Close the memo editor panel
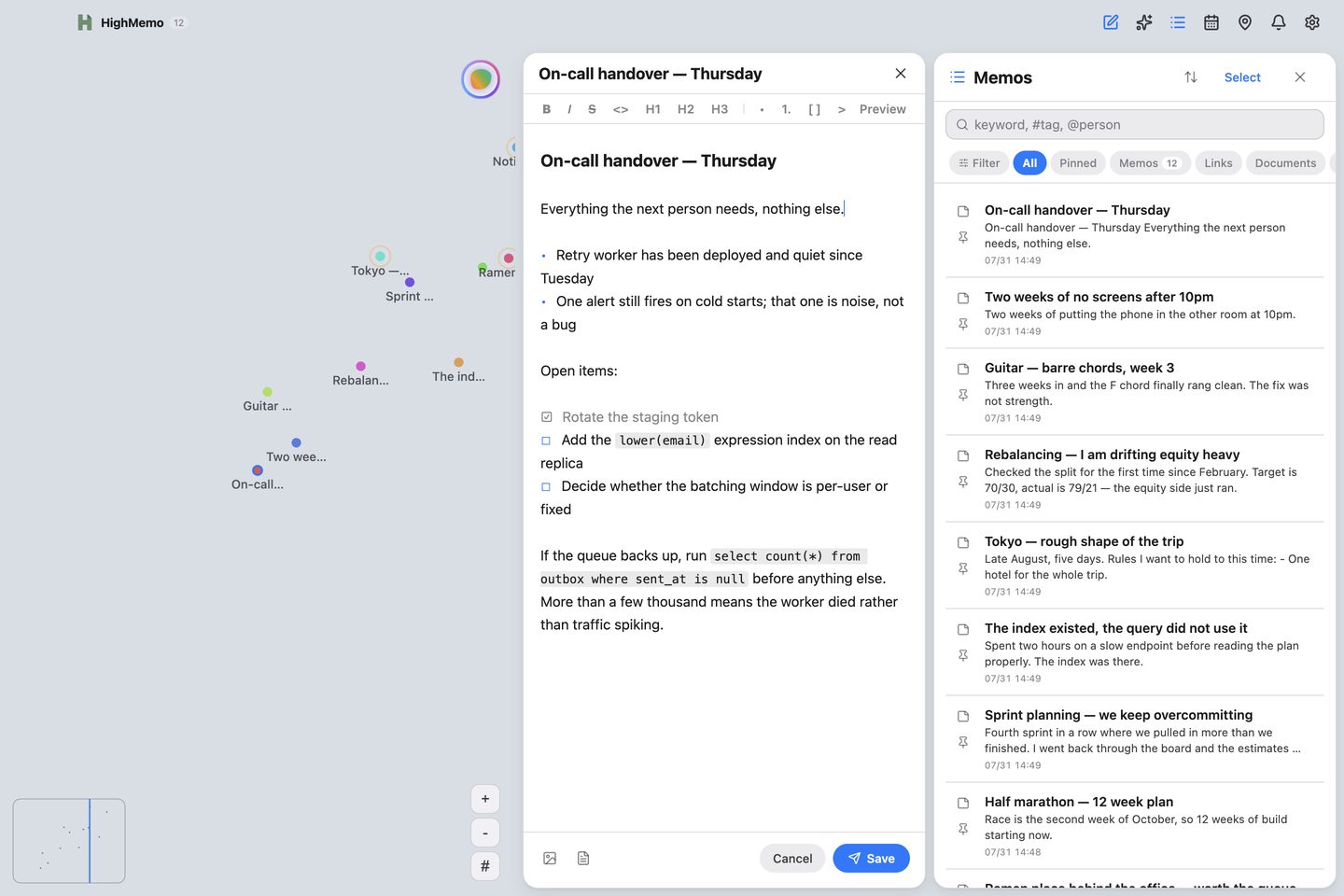This screenshot has width=1344, height=896. pyautogui.click(x=901, y=74)
